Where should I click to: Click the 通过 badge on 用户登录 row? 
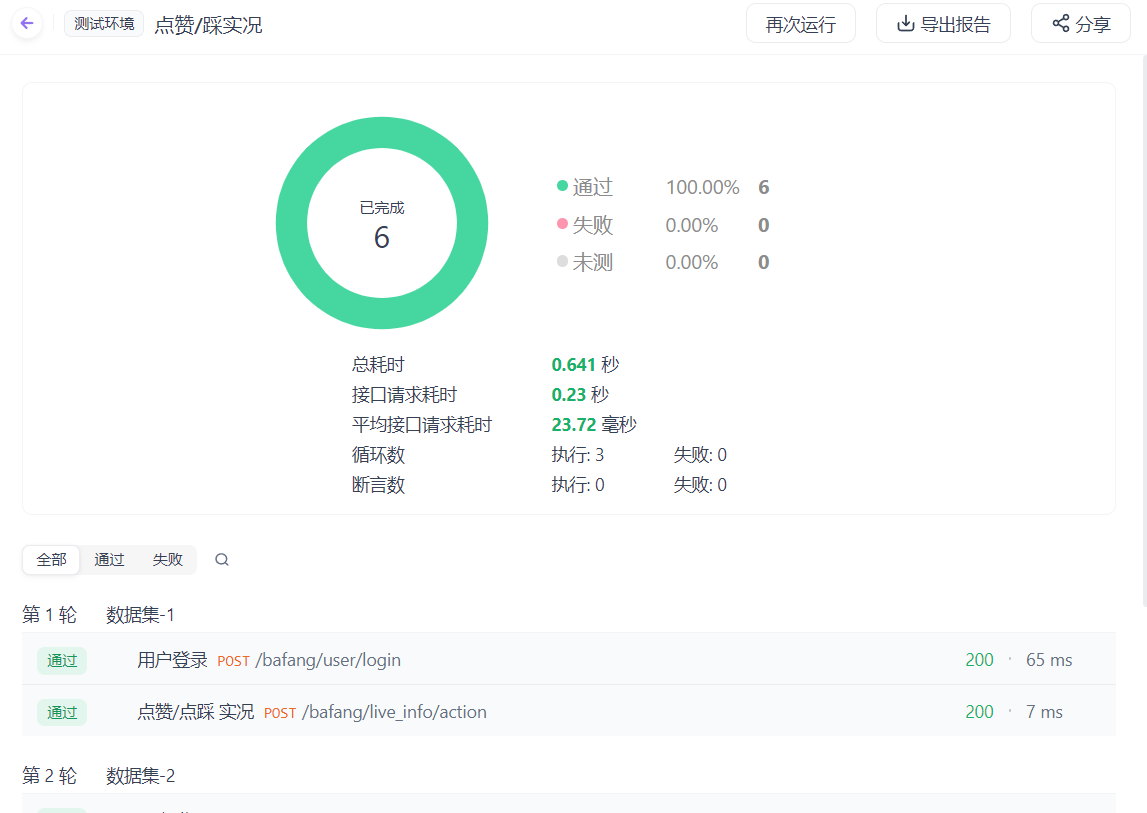(62, 661)
